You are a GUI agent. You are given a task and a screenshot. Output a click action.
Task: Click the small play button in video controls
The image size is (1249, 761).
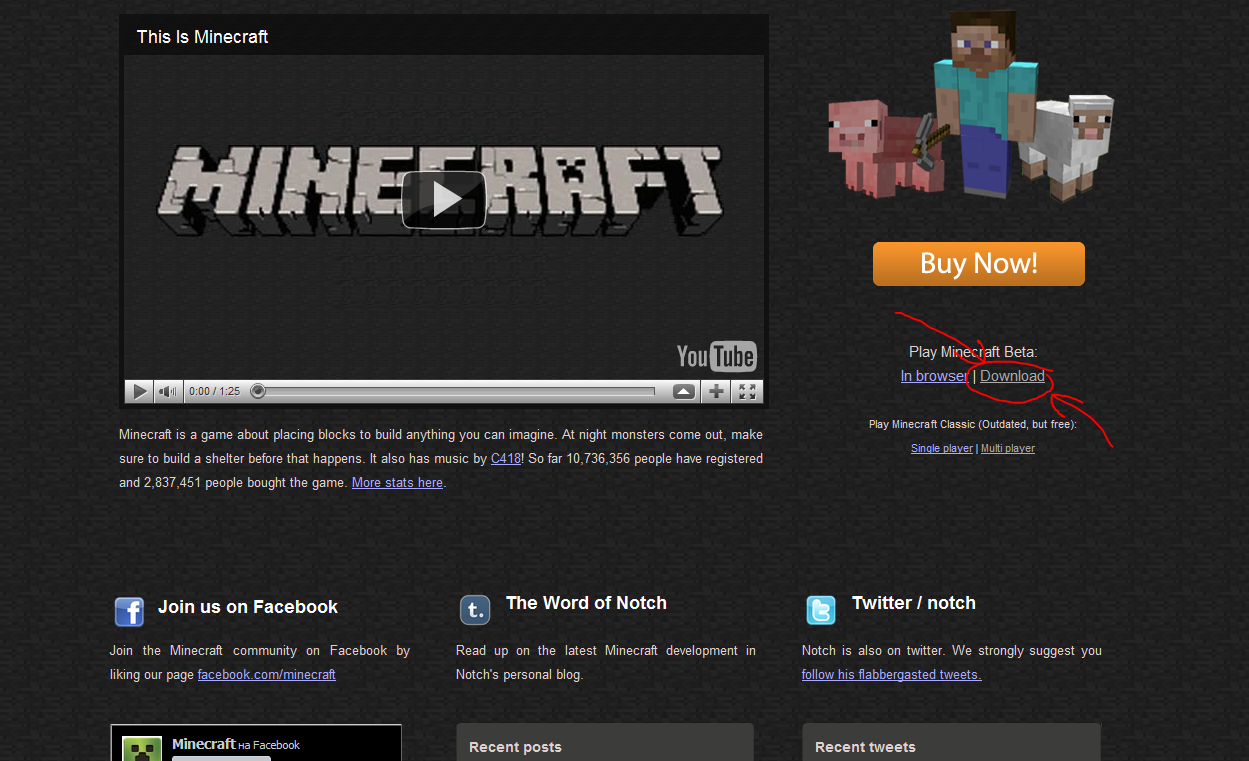[x=140, y=391]
